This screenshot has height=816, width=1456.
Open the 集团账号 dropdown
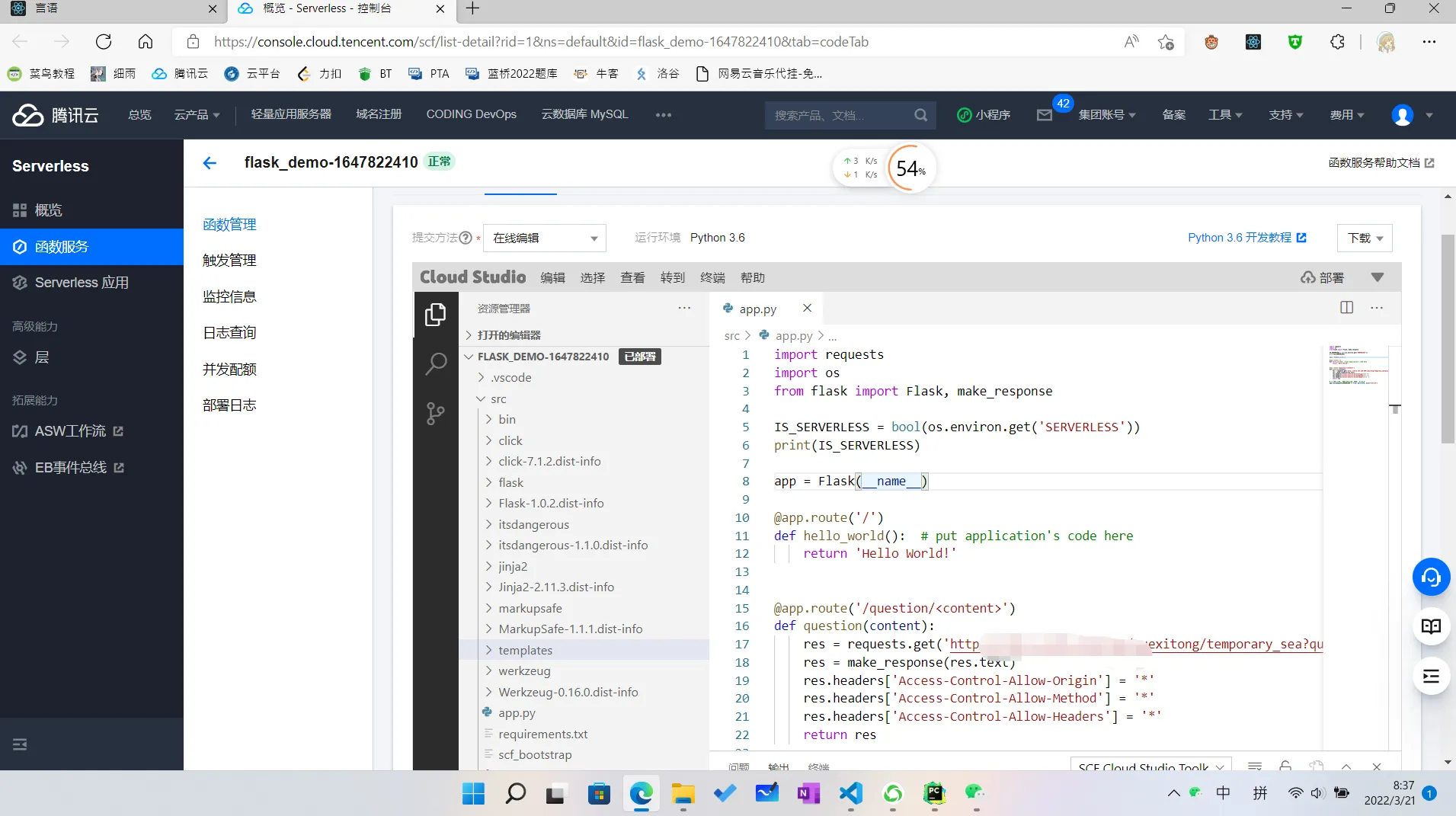[x=1106, y=115]
